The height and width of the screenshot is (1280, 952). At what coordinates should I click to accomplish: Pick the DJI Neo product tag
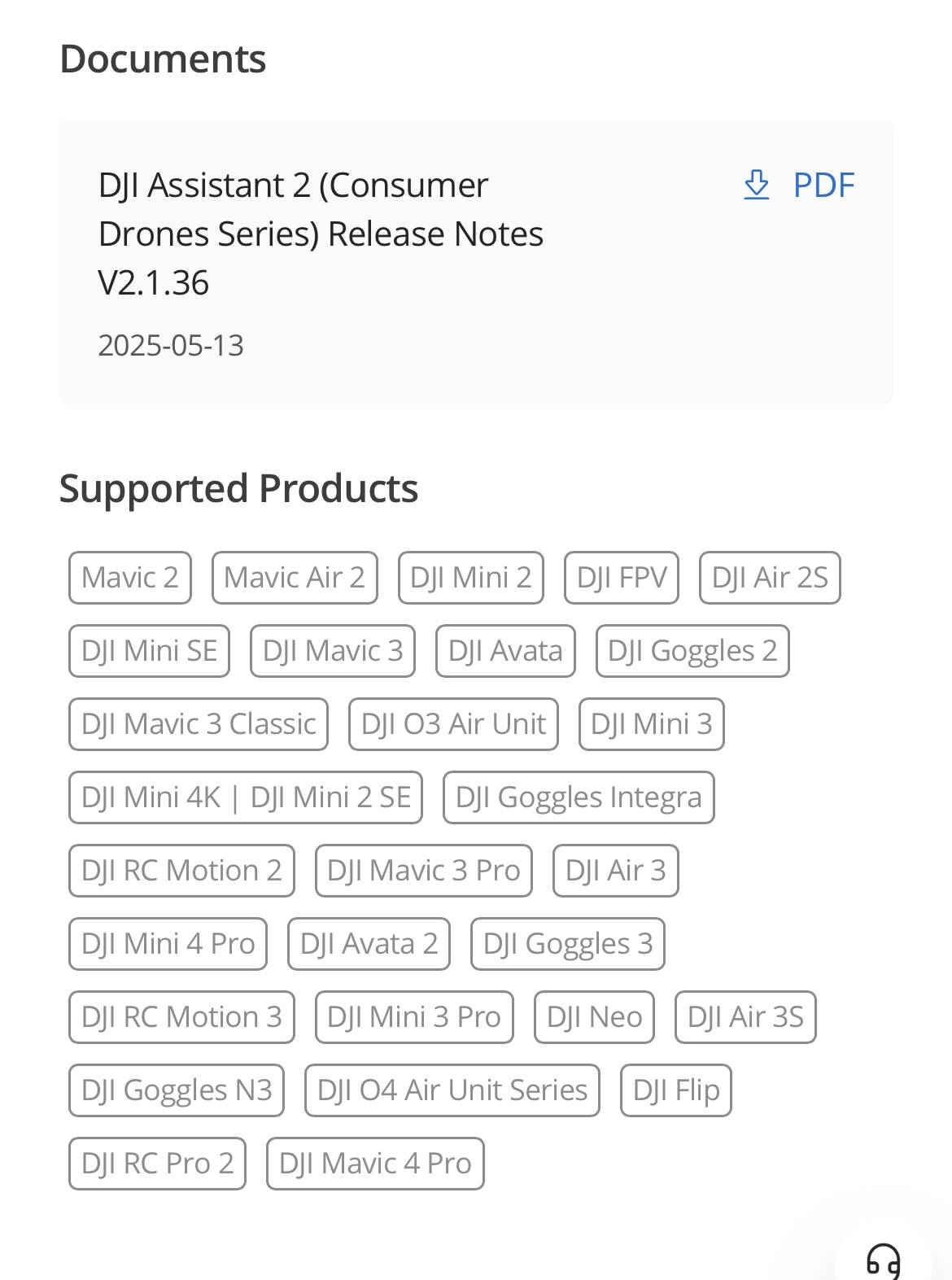(x=594, y=1017)
